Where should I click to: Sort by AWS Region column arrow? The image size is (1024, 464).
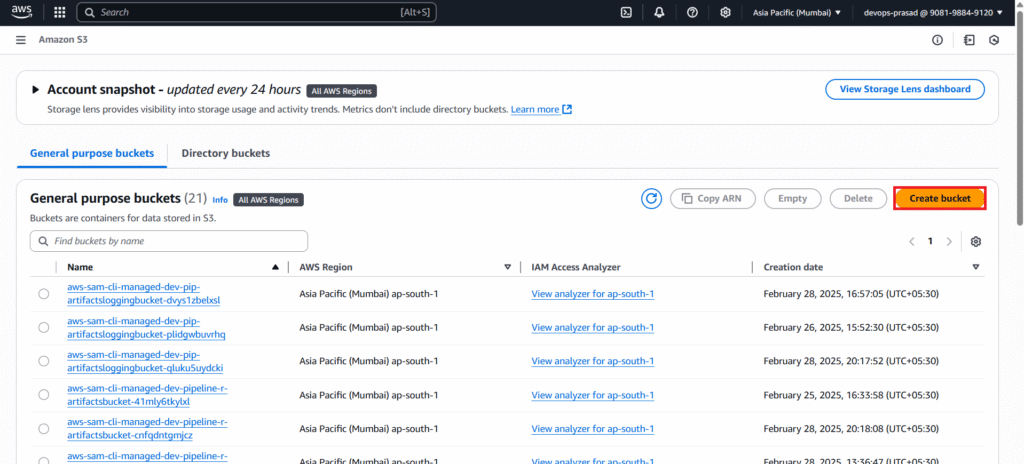tap(507, 267)
